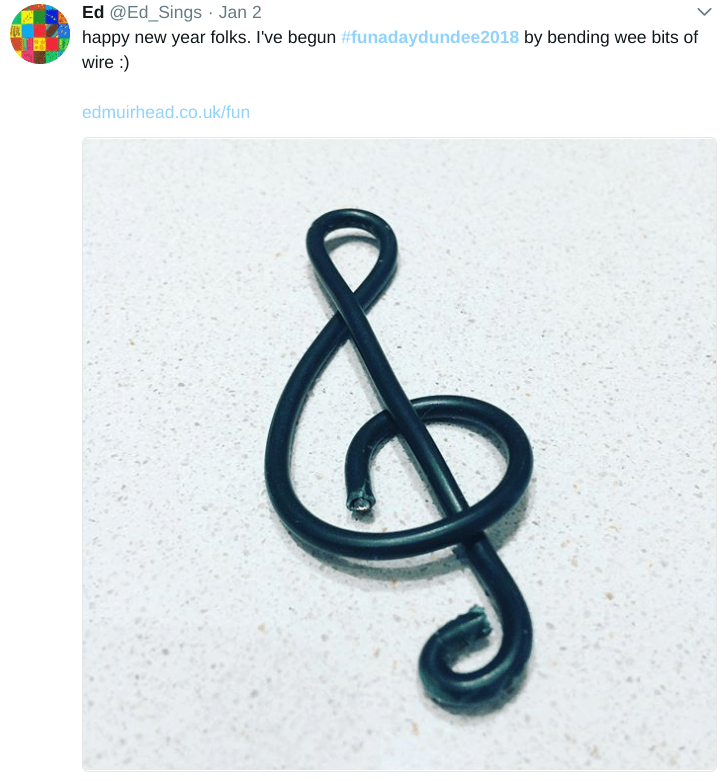Click the Jan 2 tweet timestamp
725x781 pixels.
tap(240, 12)
